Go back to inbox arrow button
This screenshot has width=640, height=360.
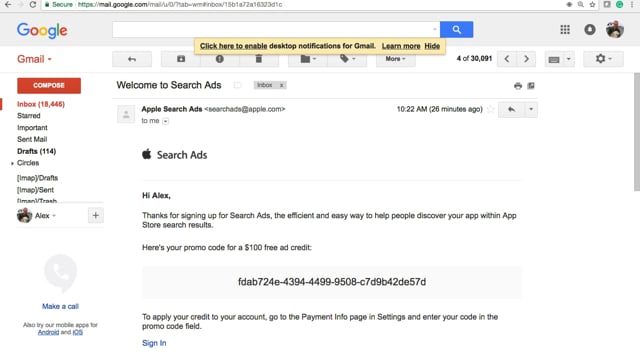[132, 59]
